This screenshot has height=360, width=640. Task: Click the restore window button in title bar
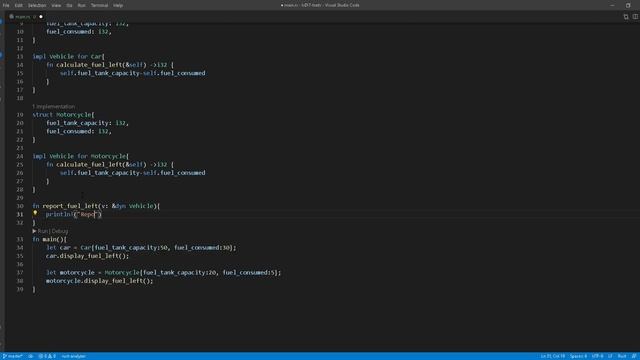click(x=628, y=5)
